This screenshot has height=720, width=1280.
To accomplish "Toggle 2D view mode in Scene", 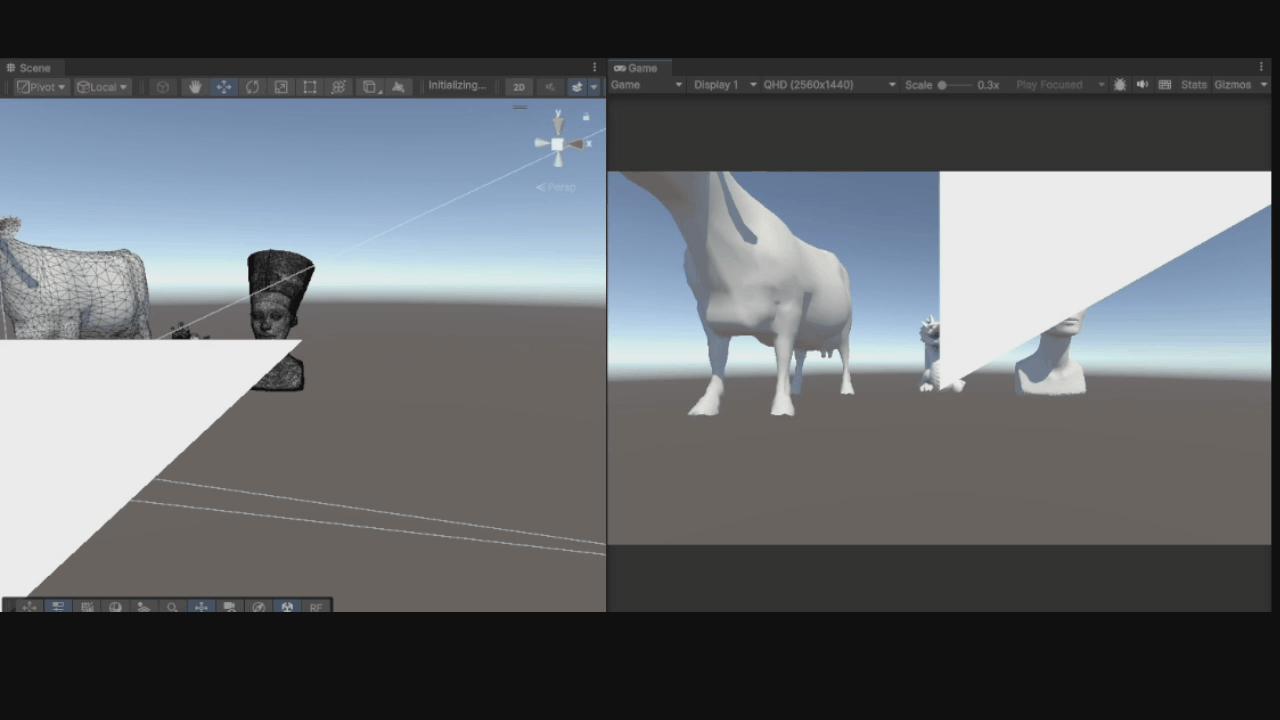I will pos(519,87).
